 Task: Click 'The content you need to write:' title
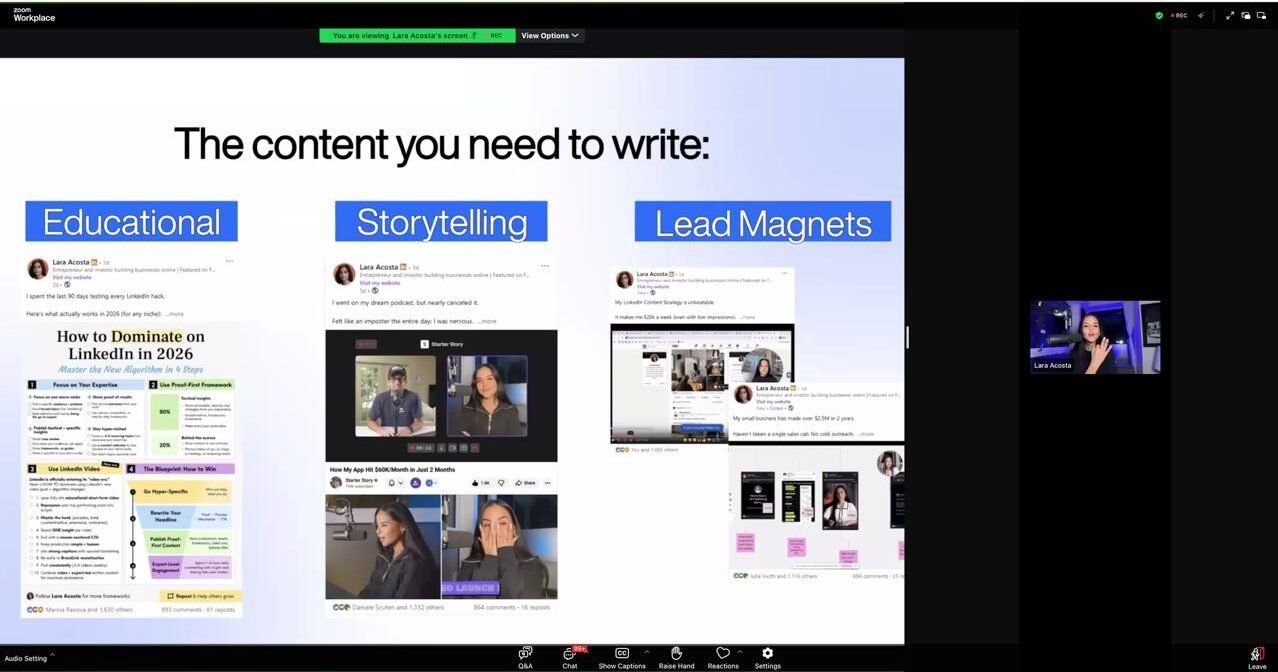click(x=441, y=144)
